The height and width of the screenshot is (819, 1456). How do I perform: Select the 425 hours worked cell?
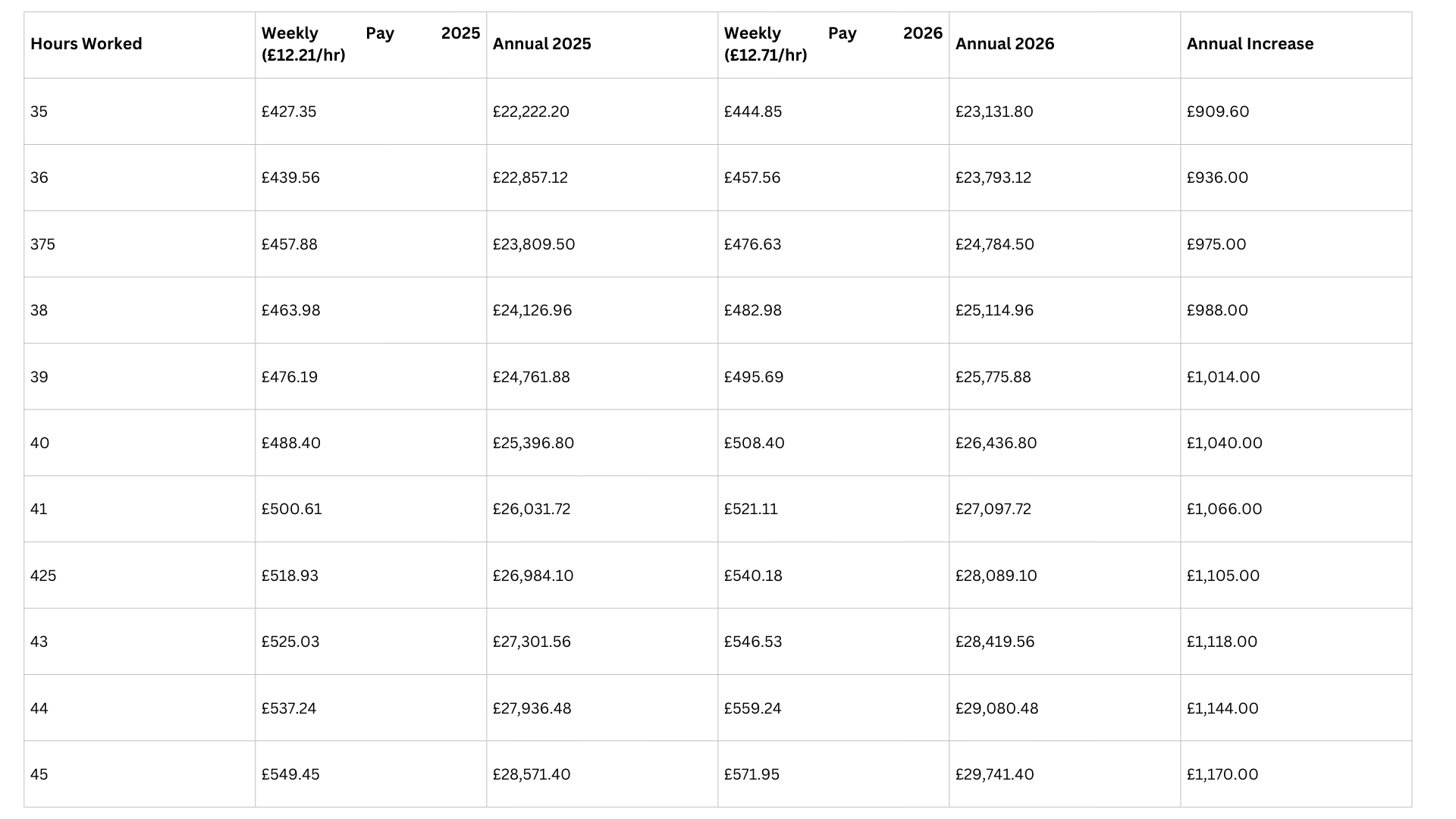[43, 576]
